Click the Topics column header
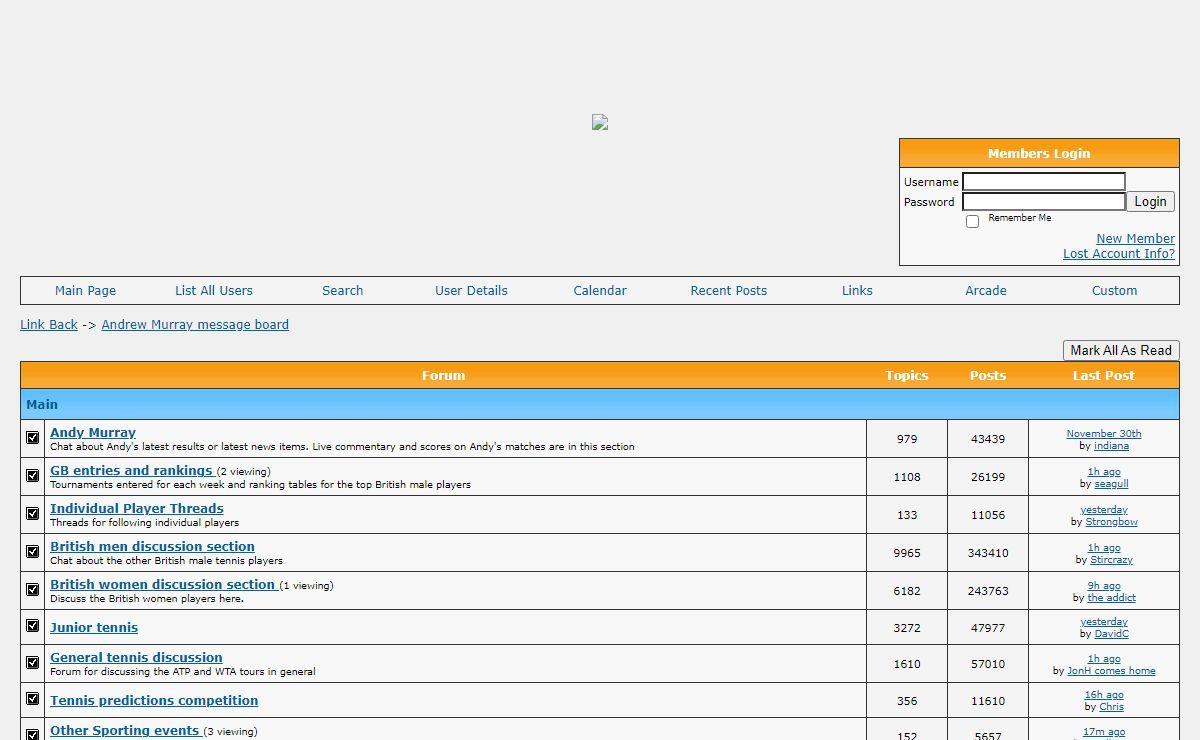The width and height of the screenshot is (1200, 740). coord(907,375)
